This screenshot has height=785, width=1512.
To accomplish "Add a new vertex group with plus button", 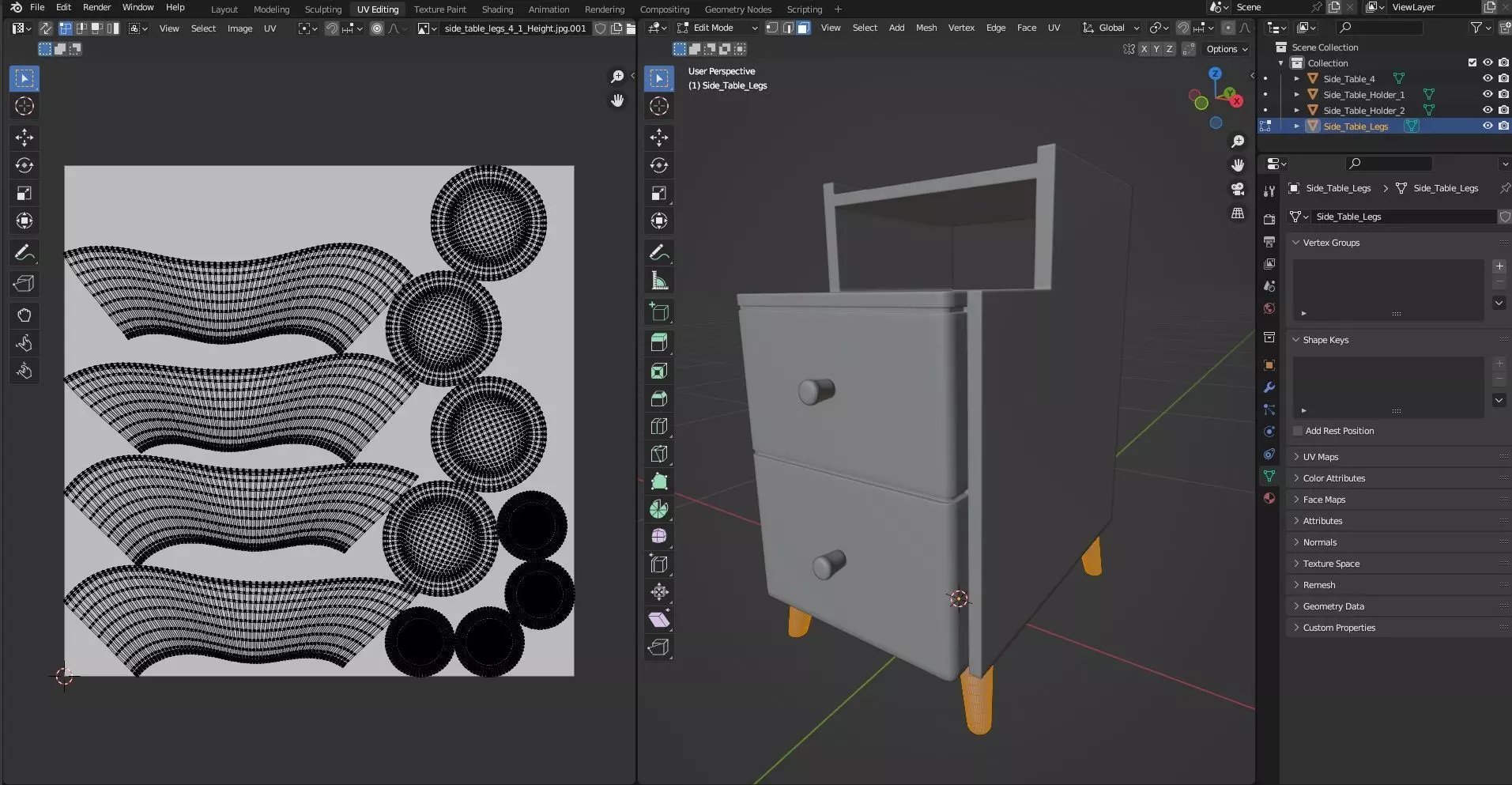I will point(1499,266).
